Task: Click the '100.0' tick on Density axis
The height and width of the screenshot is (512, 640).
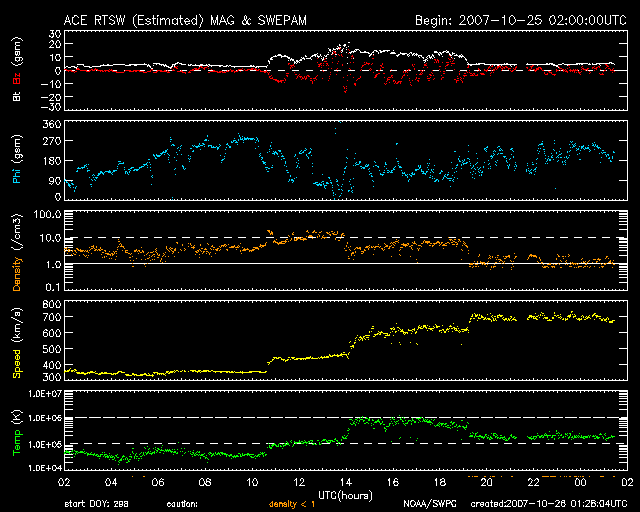Action: (48, 214)
